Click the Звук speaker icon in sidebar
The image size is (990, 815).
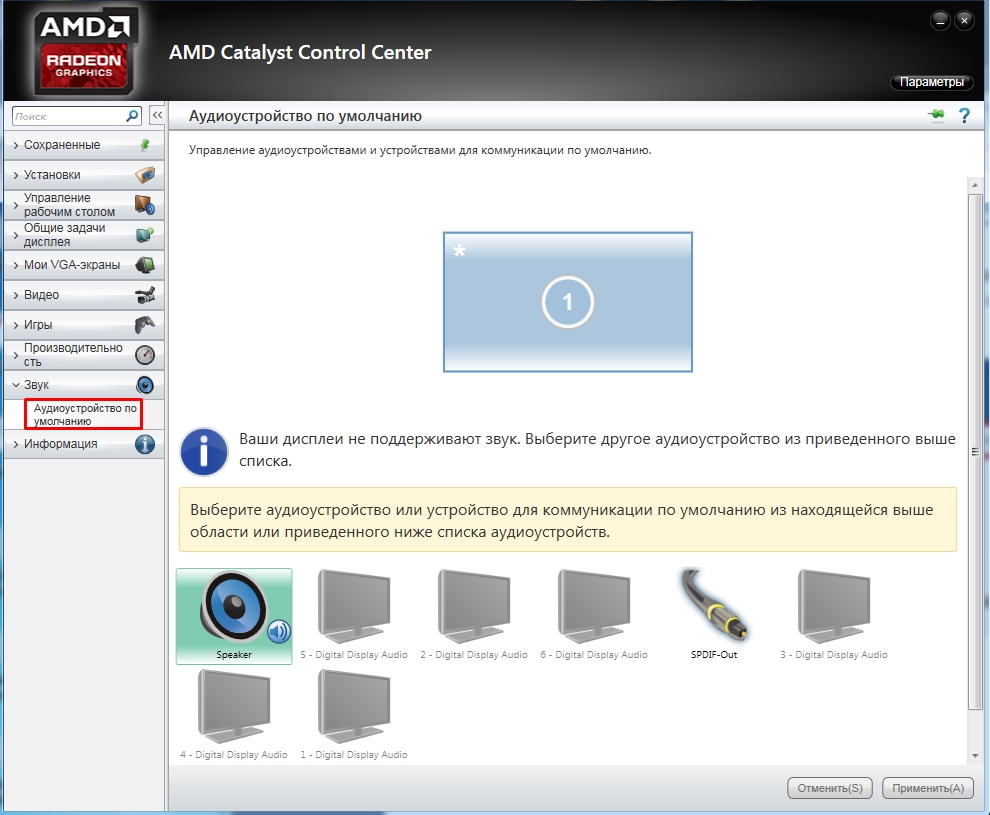pos(145,384)
